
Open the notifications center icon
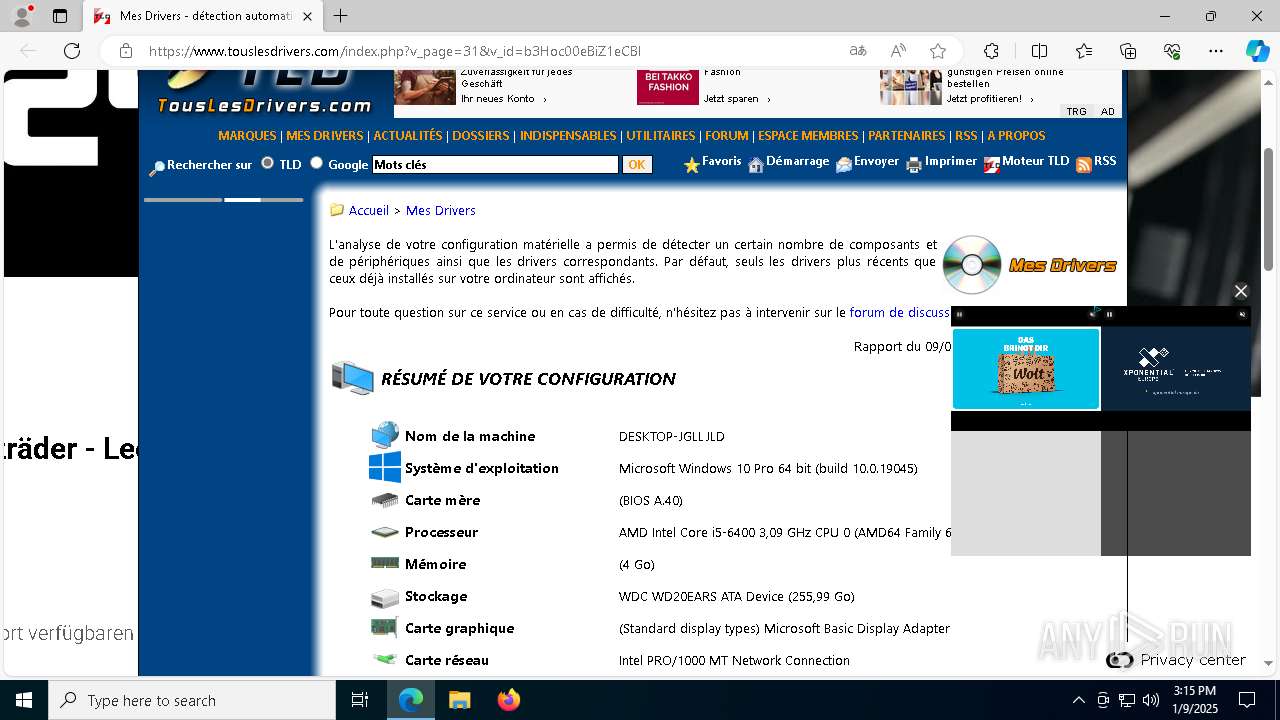tap(1248, 700)
